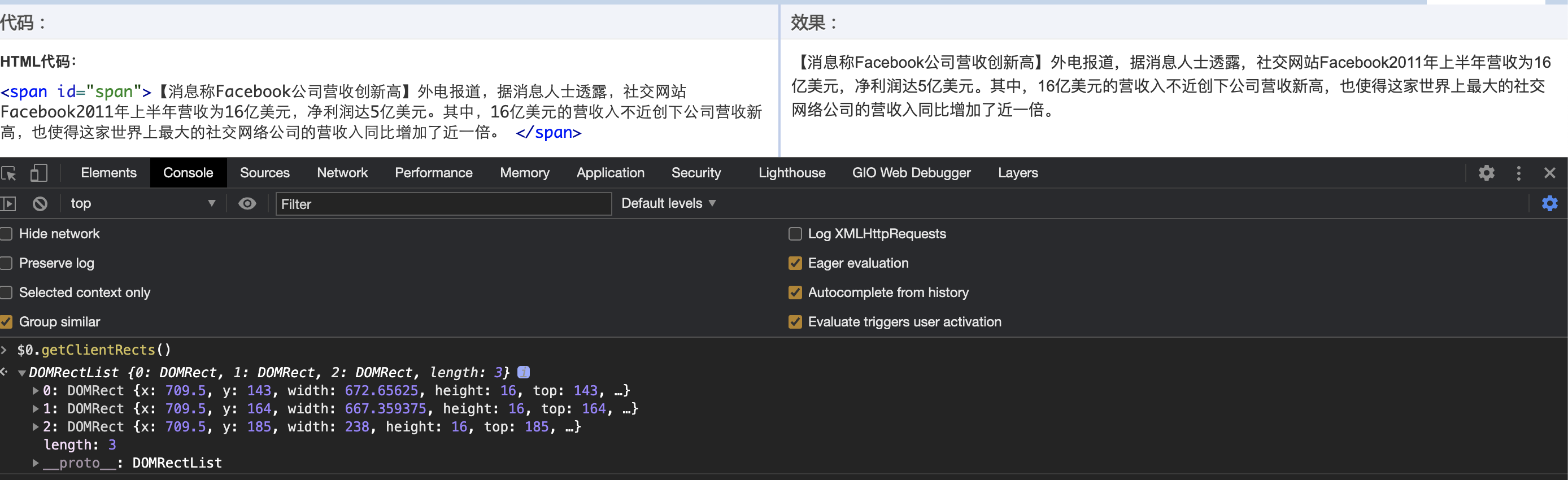Viewport: 1568px width, 480px height.
Task: Open the Layers tab
Action: pos(1018,173)
